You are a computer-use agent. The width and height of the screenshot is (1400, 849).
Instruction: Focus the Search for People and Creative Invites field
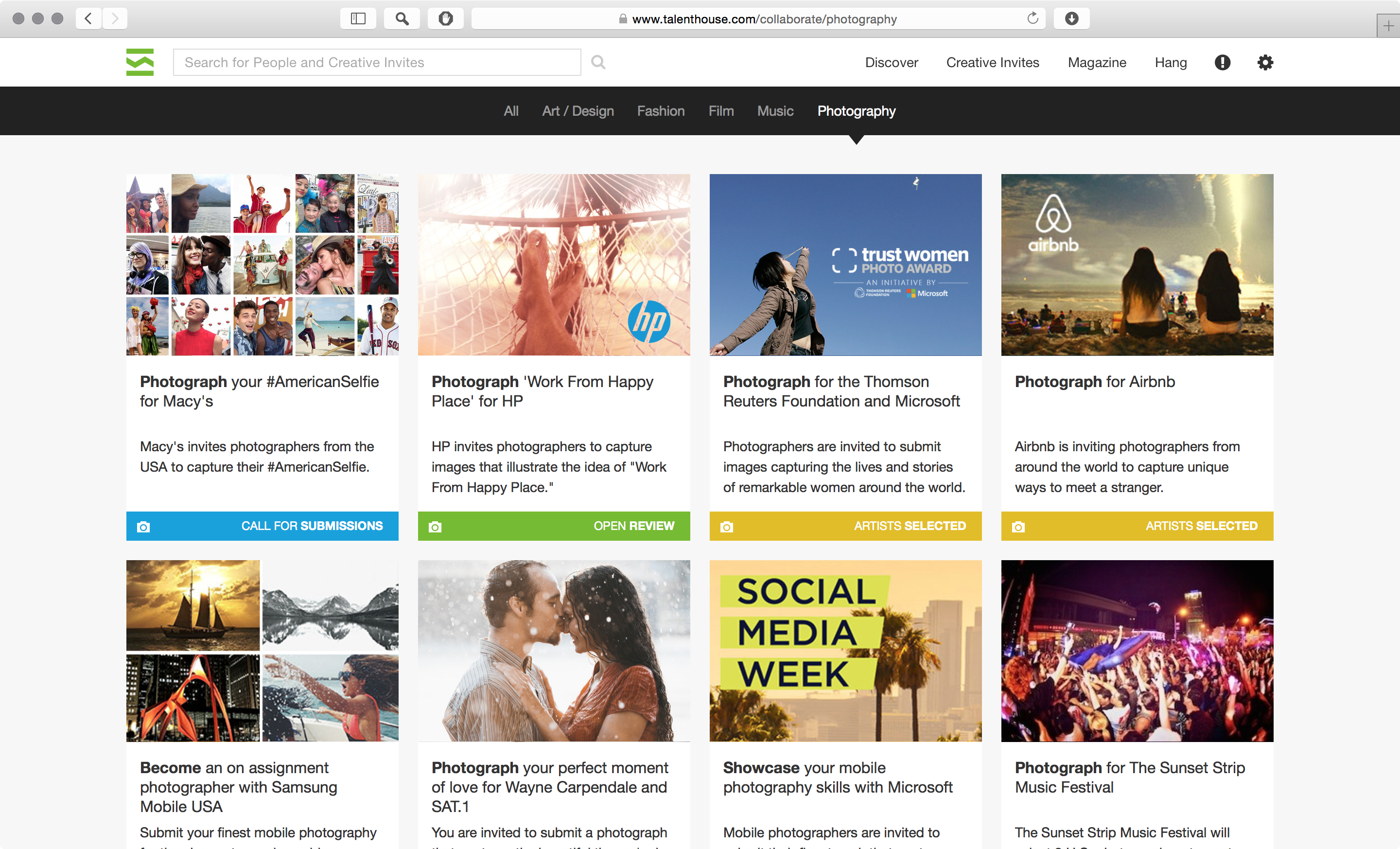click(377, 62)
